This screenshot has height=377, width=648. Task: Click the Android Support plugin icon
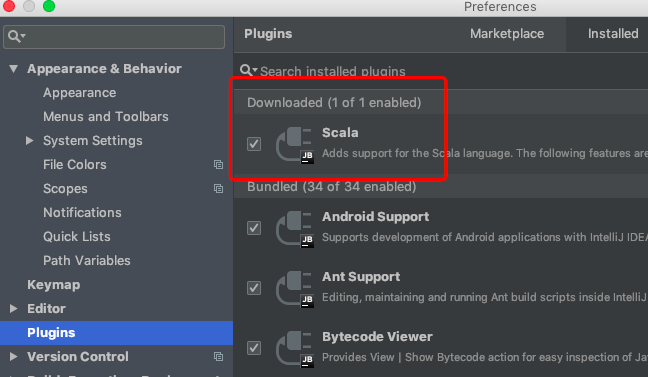click(295, 229)
